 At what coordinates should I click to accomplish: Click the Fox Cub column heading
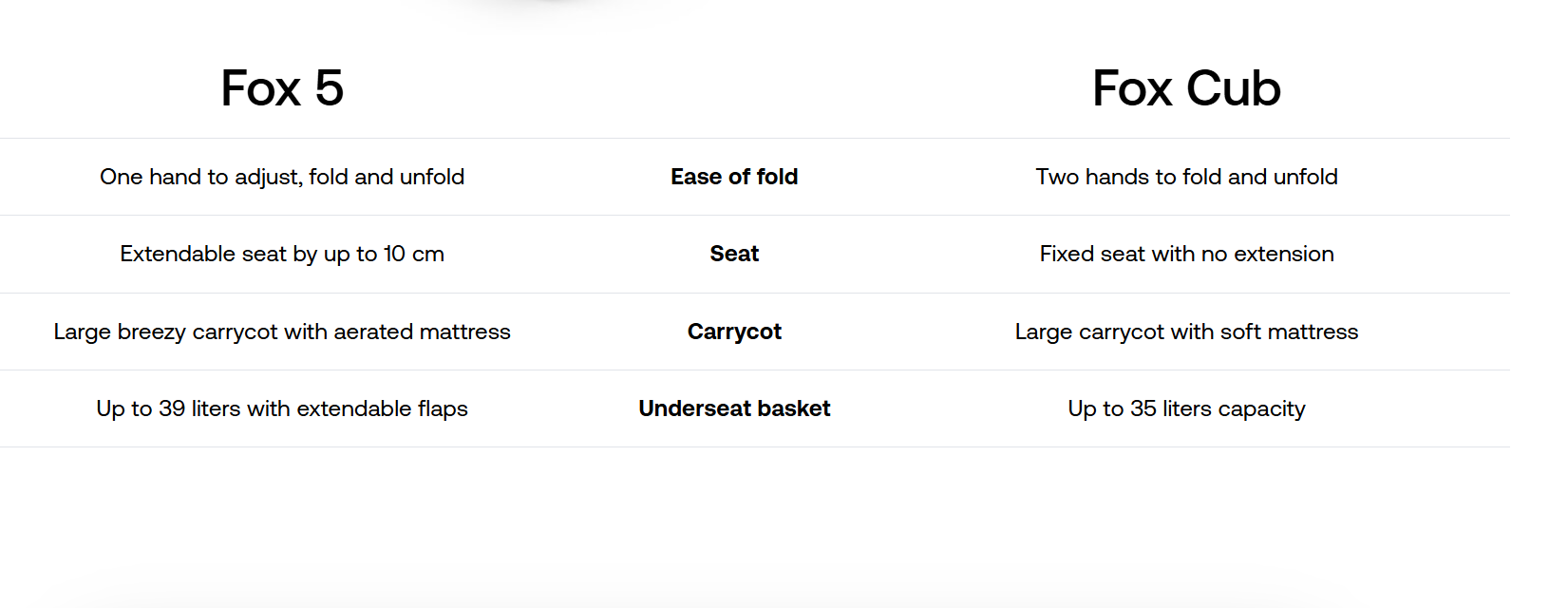1186,88
